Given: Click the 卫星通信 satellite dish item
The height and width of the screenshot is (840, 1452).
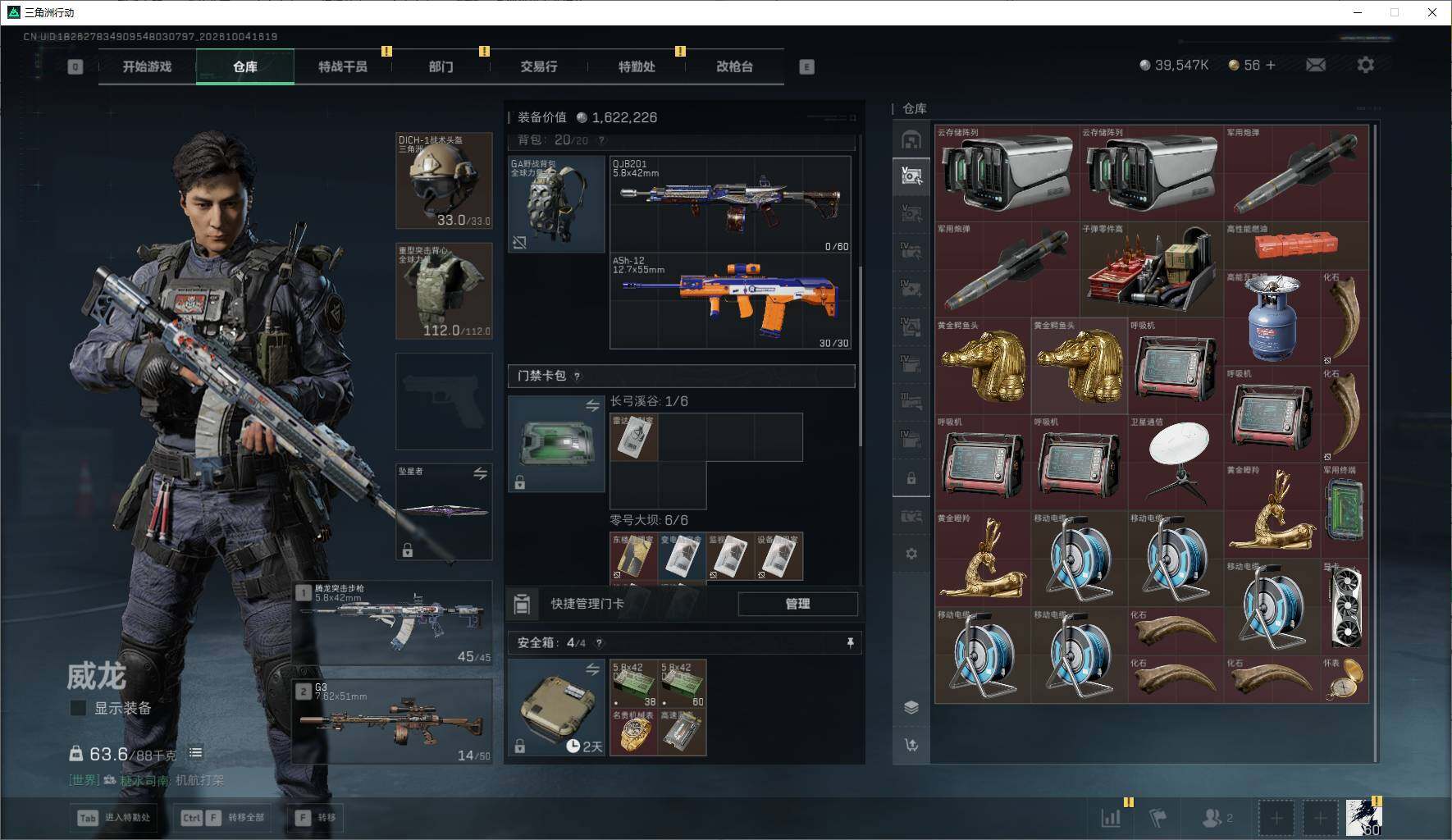Looking at the screenshot, I should coord(1176,462).
